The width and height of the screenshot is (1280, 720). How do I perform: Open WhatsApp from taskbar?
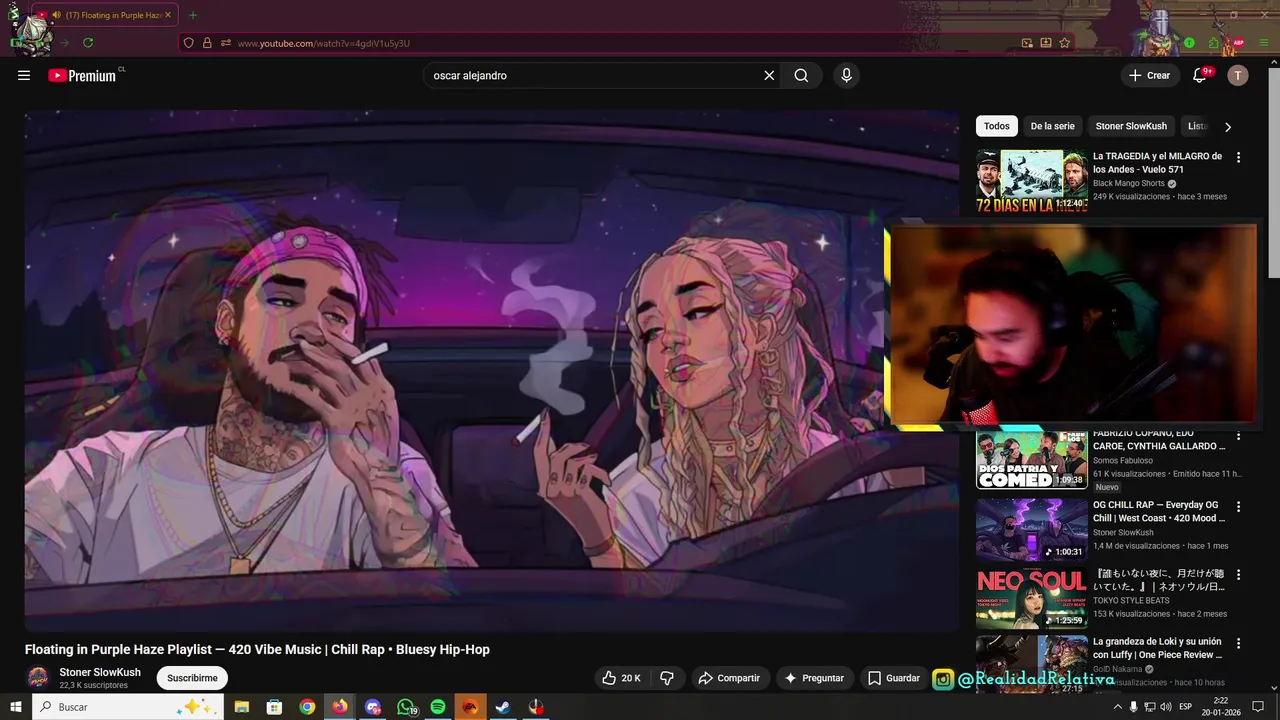click(406, 707)
